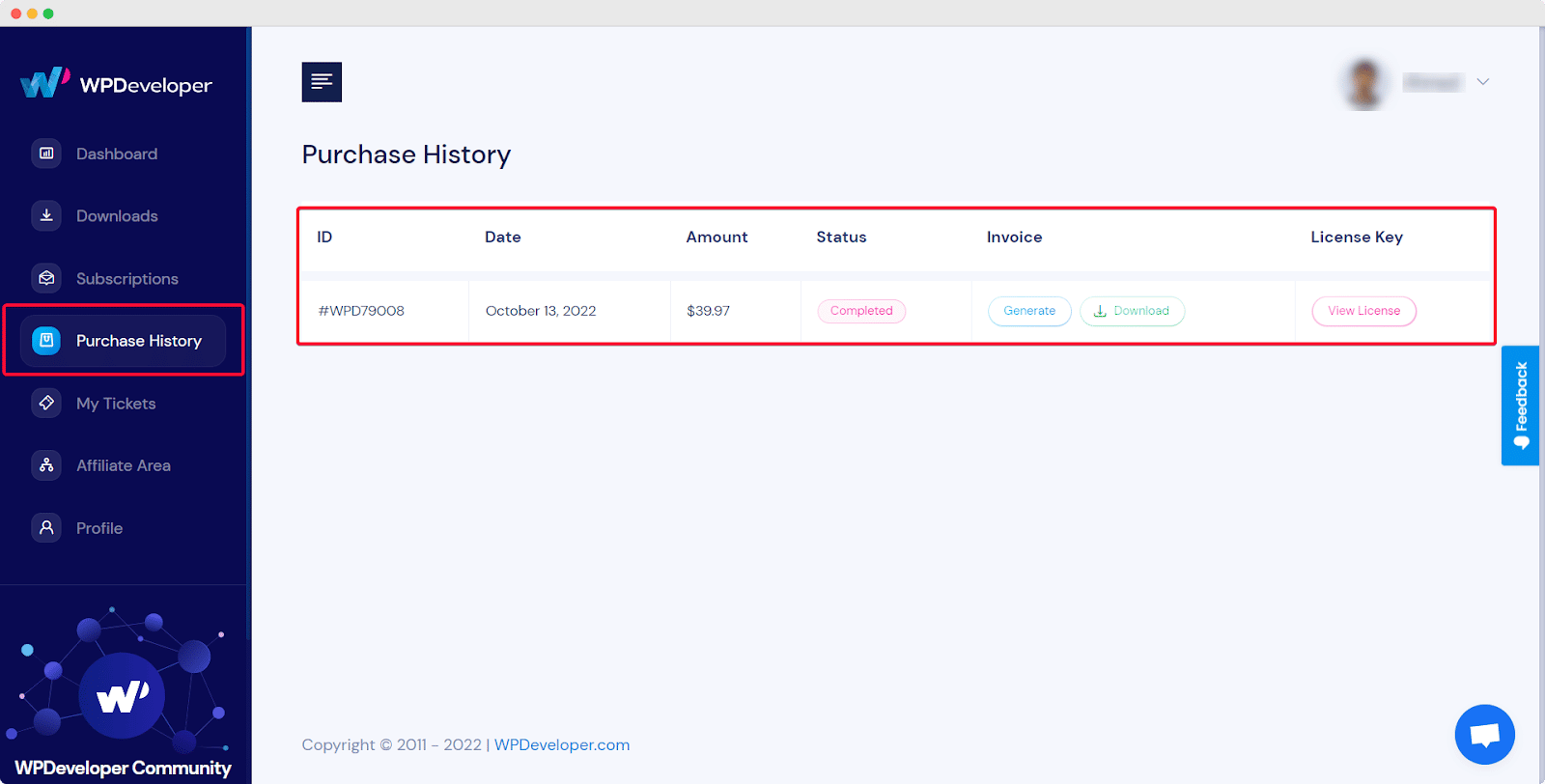Click the date October 13, 2022
1545x784 pixels.
[x=541, y=311]
